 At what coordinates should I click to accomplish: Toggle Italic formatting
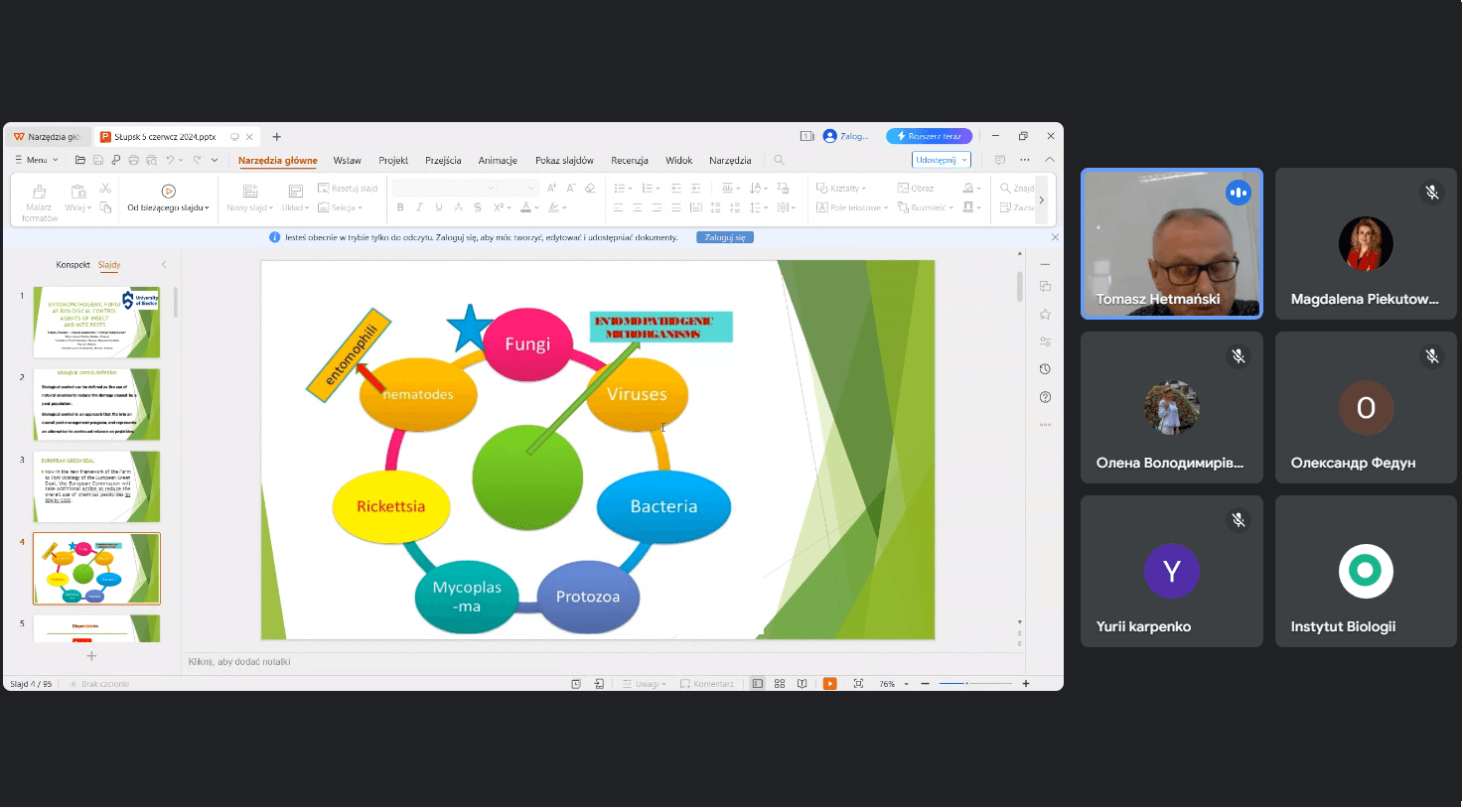point(419,207)
